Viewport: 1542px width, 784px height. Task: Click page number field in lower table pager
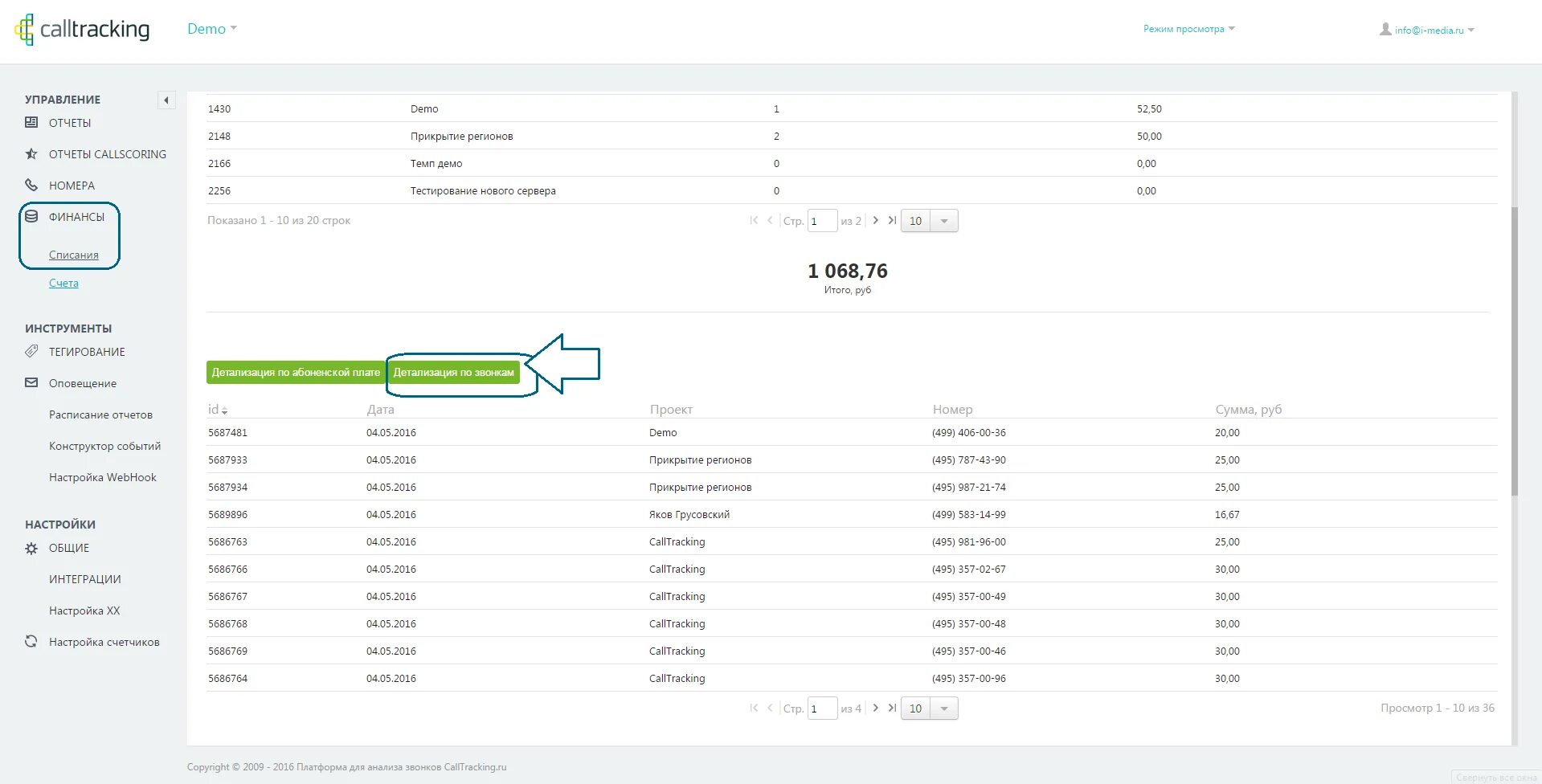point(822,708)
